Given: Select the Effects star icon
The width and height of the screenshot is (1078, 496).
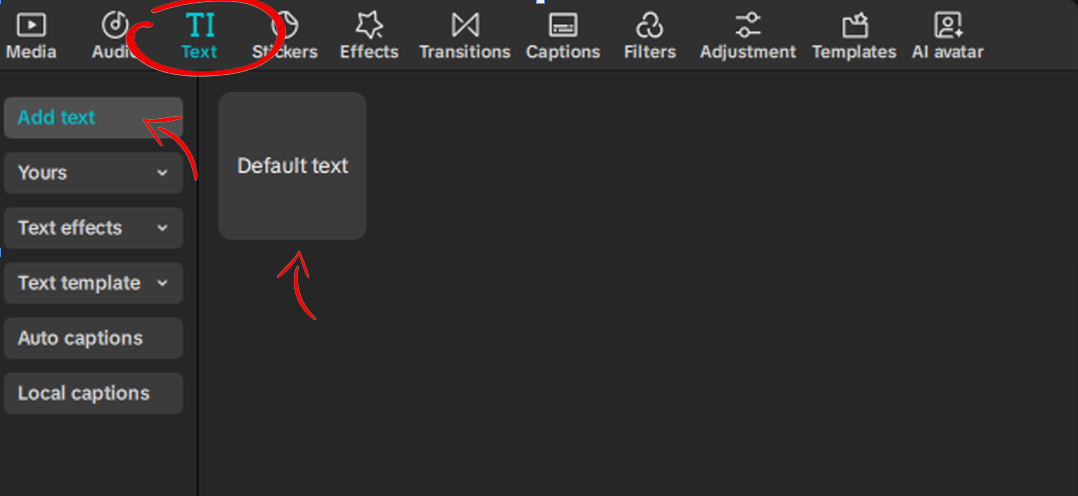Looking at the screenshot, I should point(369,26).
